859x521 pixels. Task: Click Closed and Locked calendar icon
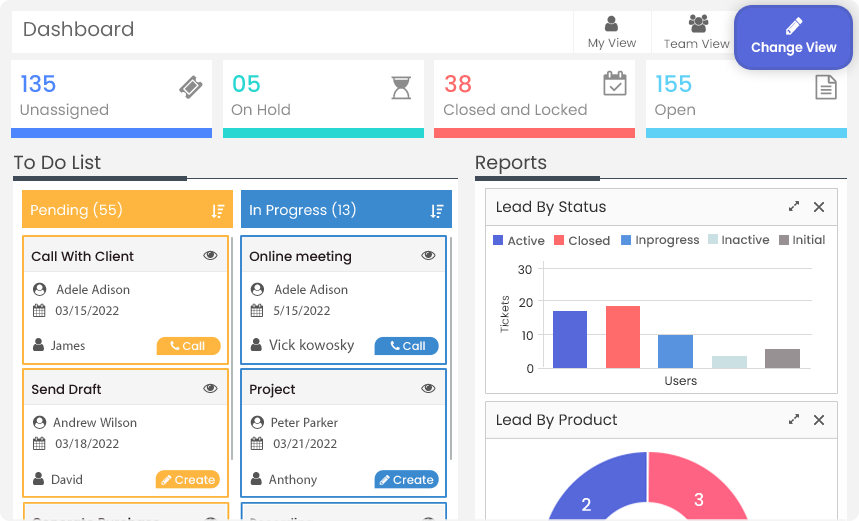615,83
